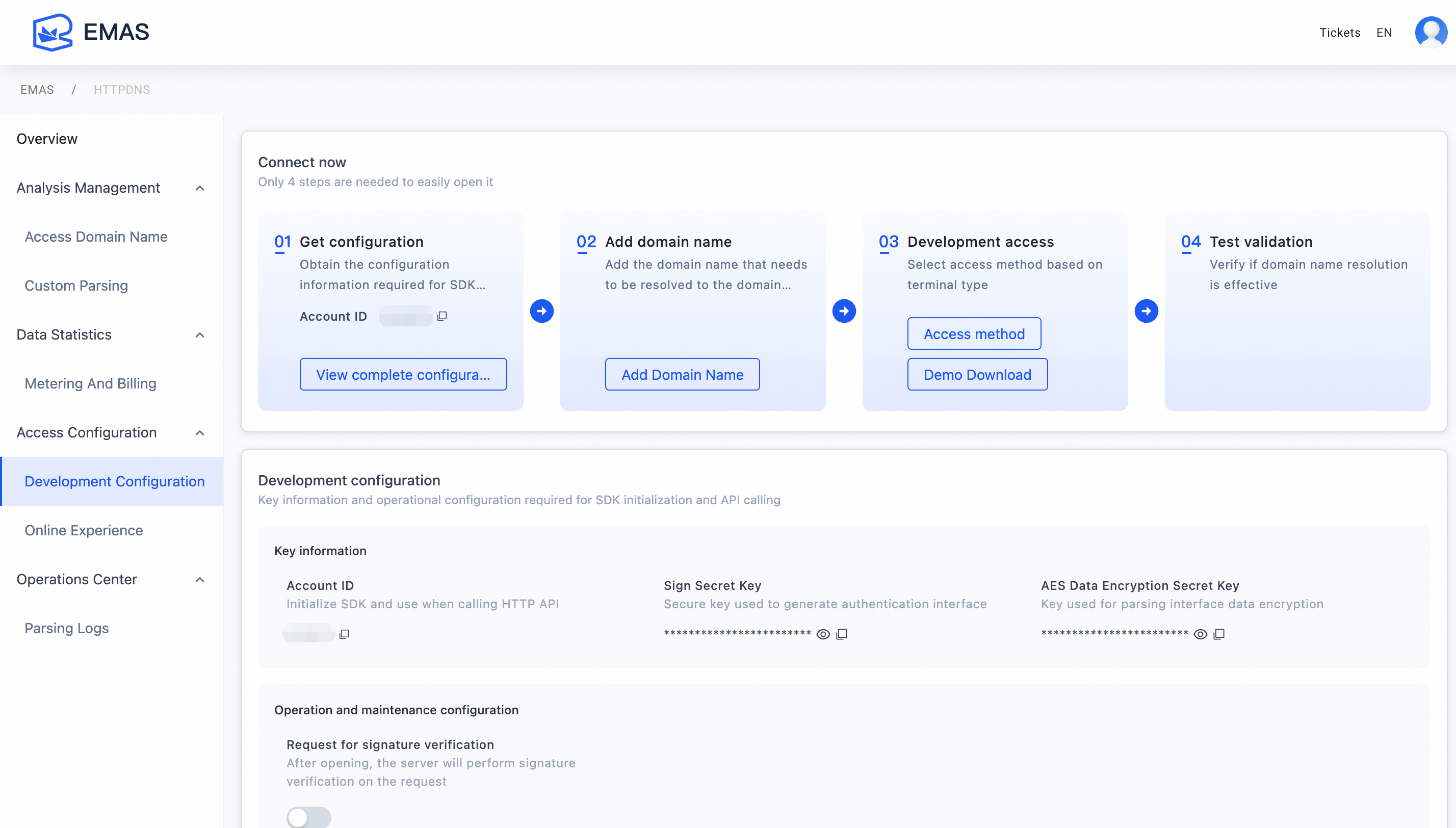Click View complete configuration button
Viewport: 1456px width, 828px height.
[403, 374]
